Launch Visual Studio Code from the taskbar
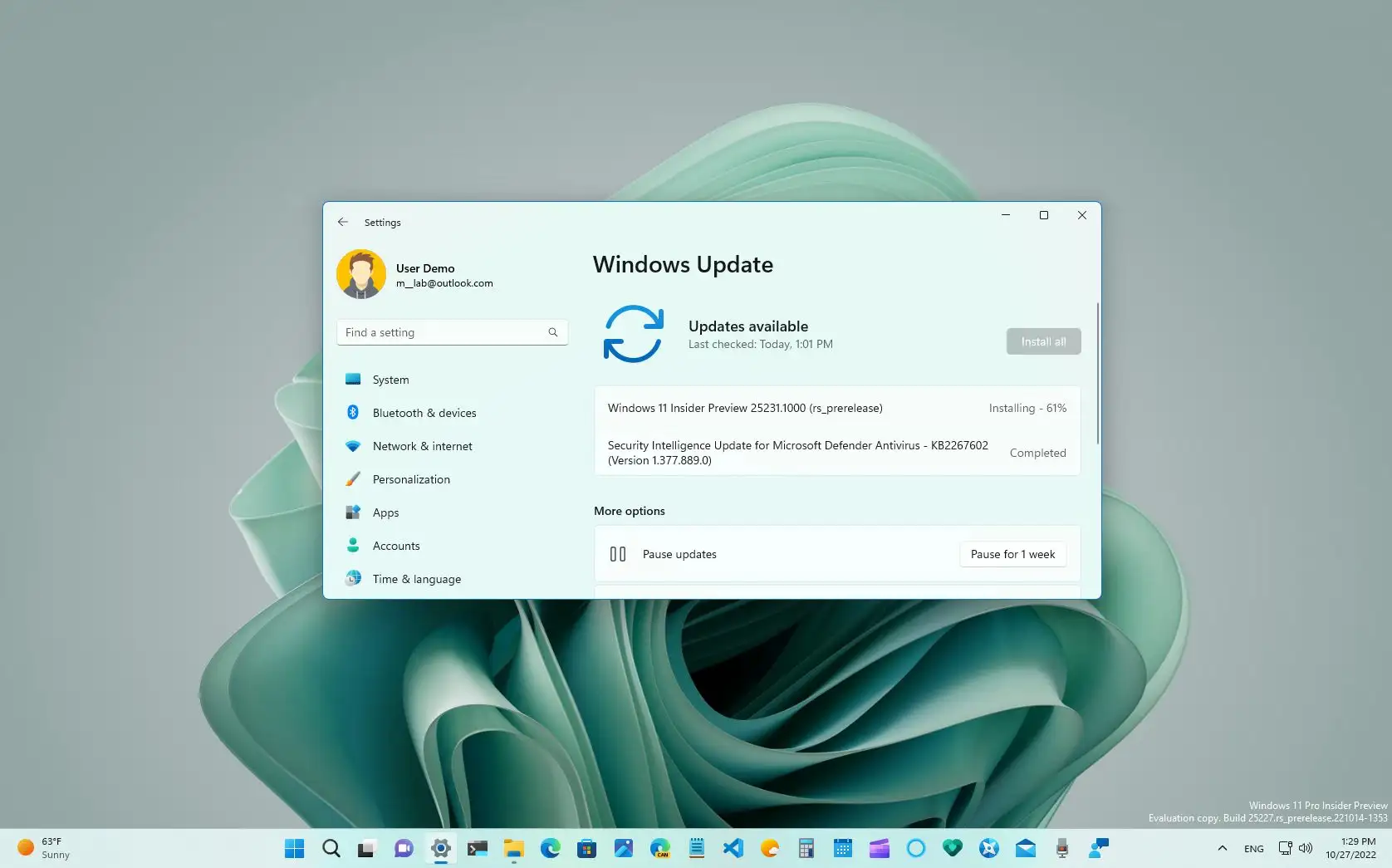 tap(733, 848)
